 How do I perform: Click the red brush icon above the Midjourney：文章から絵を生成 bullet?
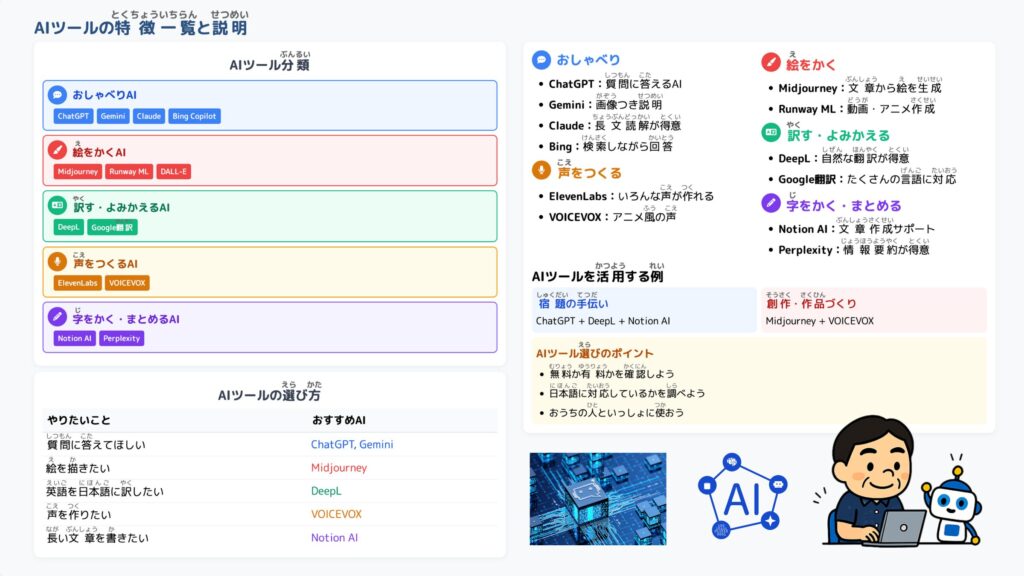tap(771, 62)
